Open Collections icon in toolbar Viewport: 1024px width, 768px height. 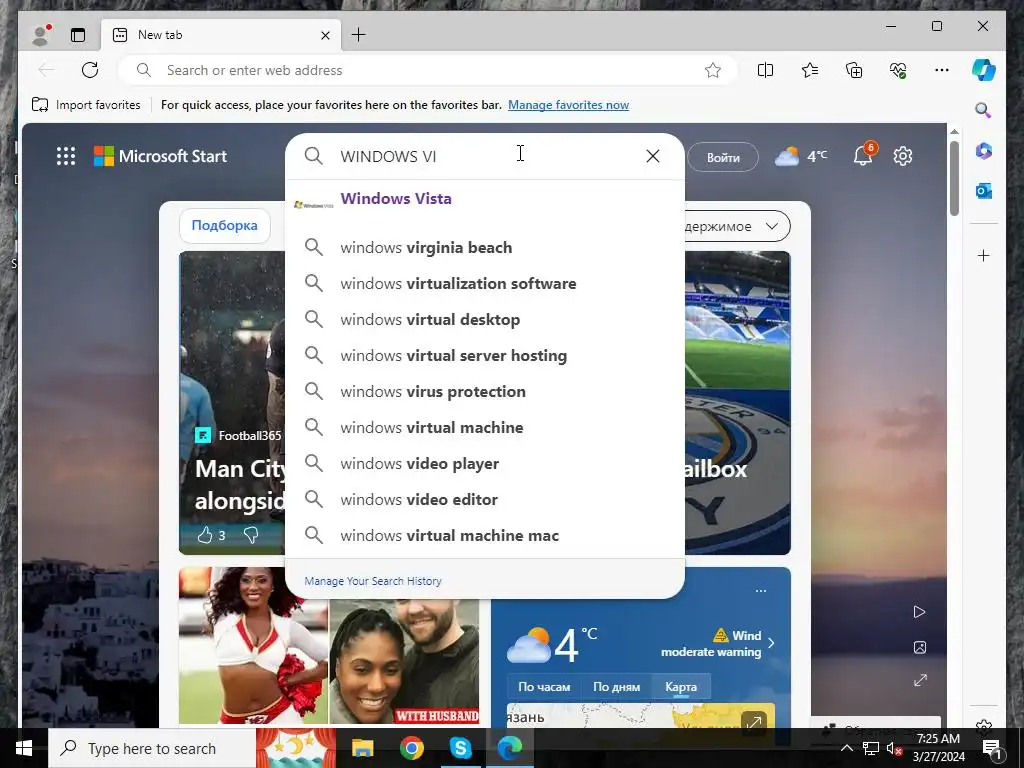click(x=854, y=70)
